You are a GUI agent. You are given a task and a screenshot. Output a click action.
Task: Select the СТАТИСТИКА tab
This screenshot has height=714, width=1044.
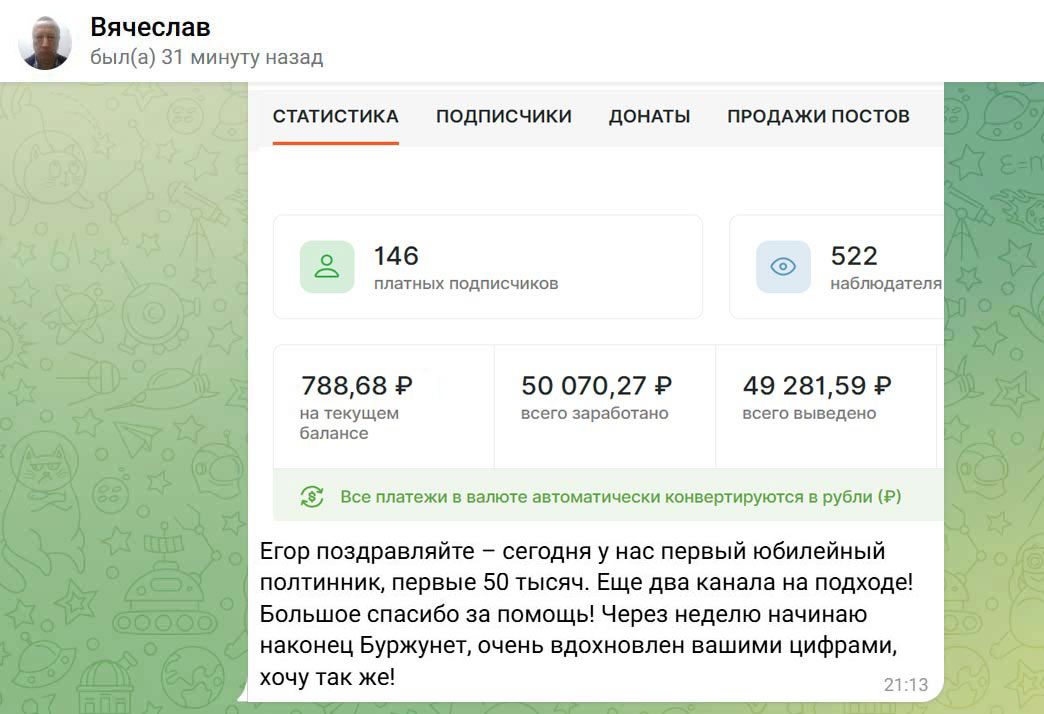335,116
